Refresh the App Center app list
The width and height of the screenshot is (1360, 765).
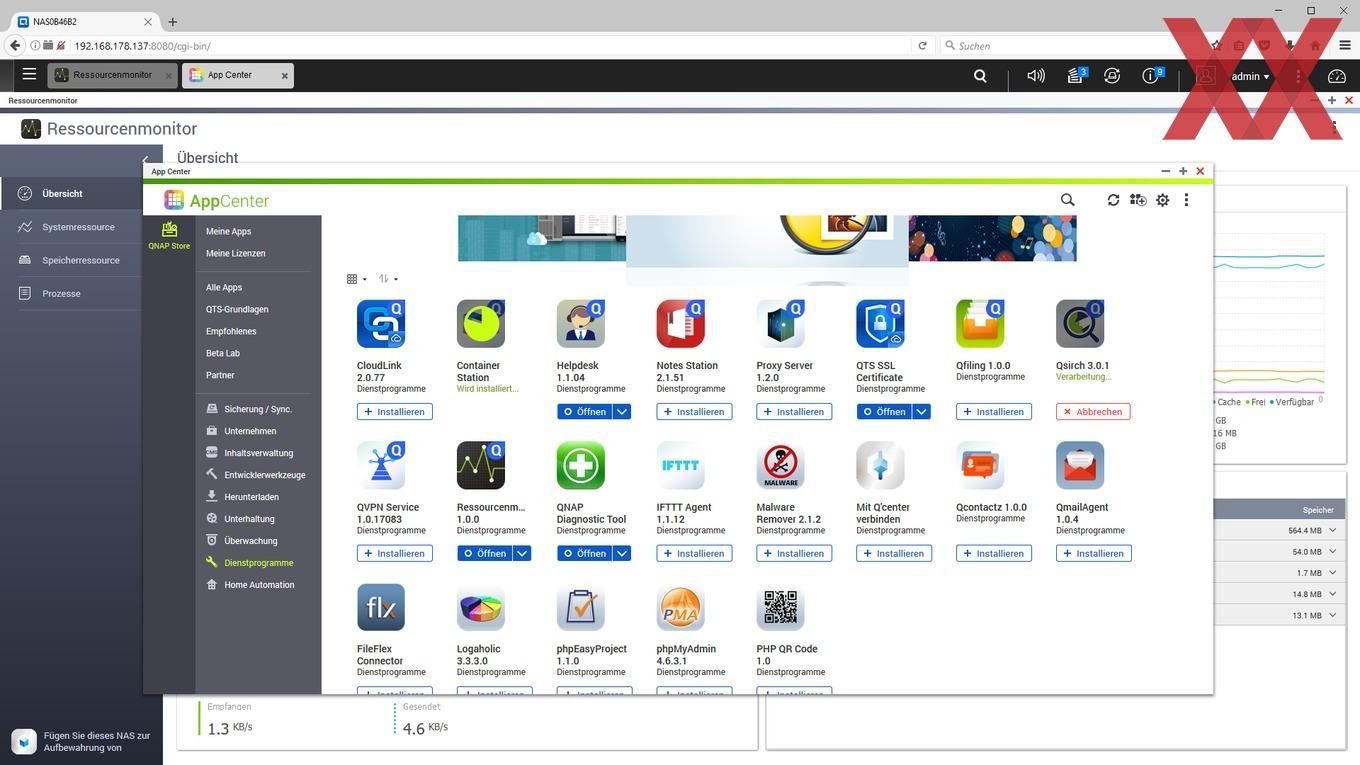click(x=1113, y=200)
